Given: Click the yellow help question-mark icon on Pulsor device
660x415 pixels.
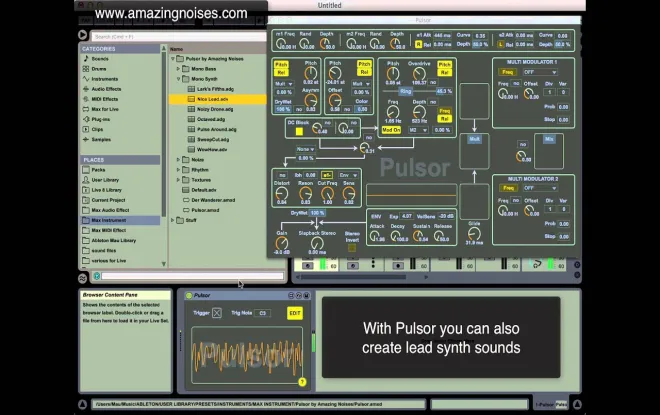Looking at the screenshot, I should coord(302,382).
